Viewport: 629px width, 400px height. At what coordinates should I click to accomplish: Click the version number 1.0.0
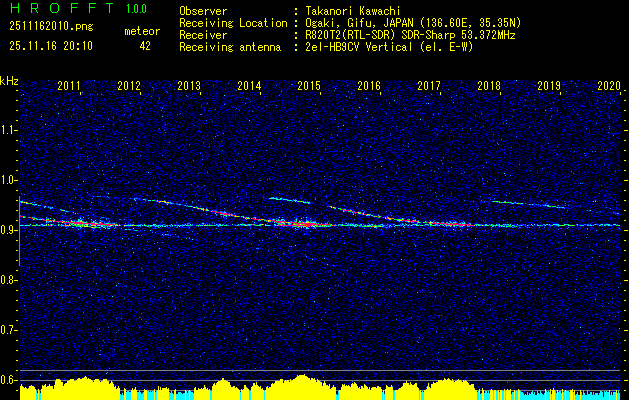click(136, 9)
